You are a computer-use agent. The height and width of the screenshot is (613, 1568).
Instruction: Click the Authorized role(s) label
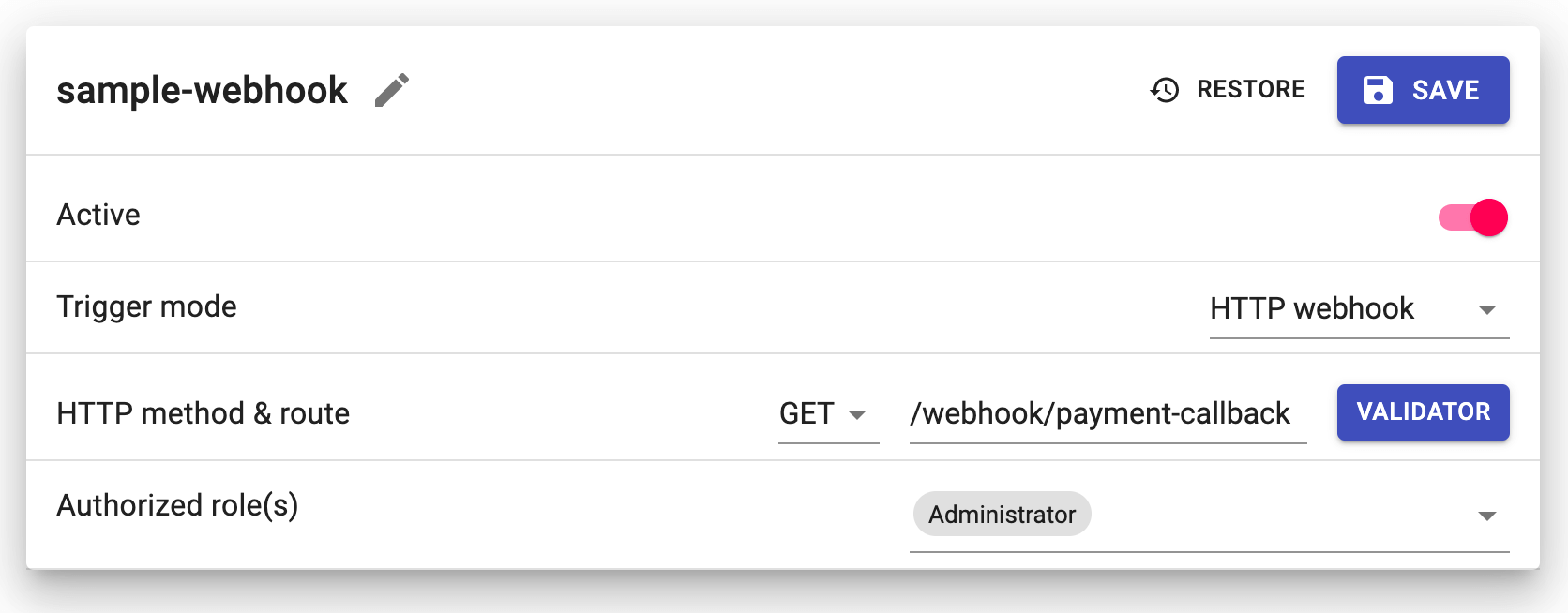(177, 505)
